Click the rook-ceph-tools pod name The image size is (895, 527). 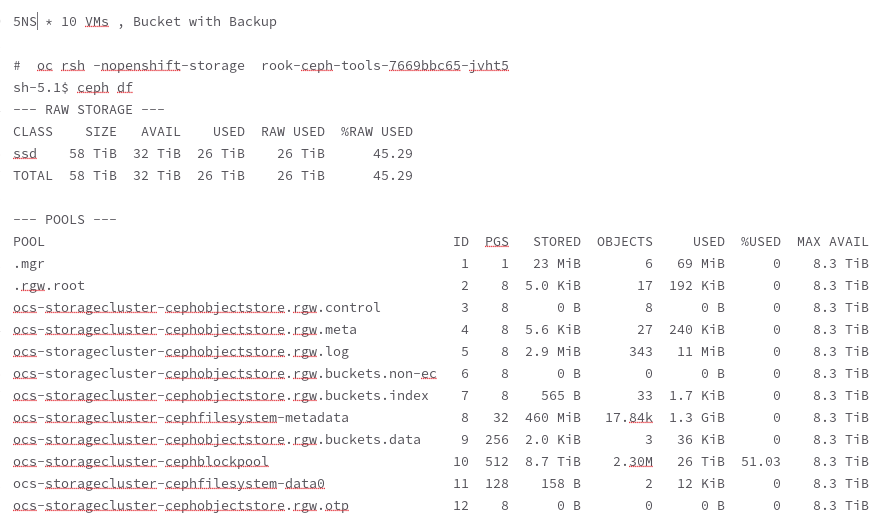point(385,65)
